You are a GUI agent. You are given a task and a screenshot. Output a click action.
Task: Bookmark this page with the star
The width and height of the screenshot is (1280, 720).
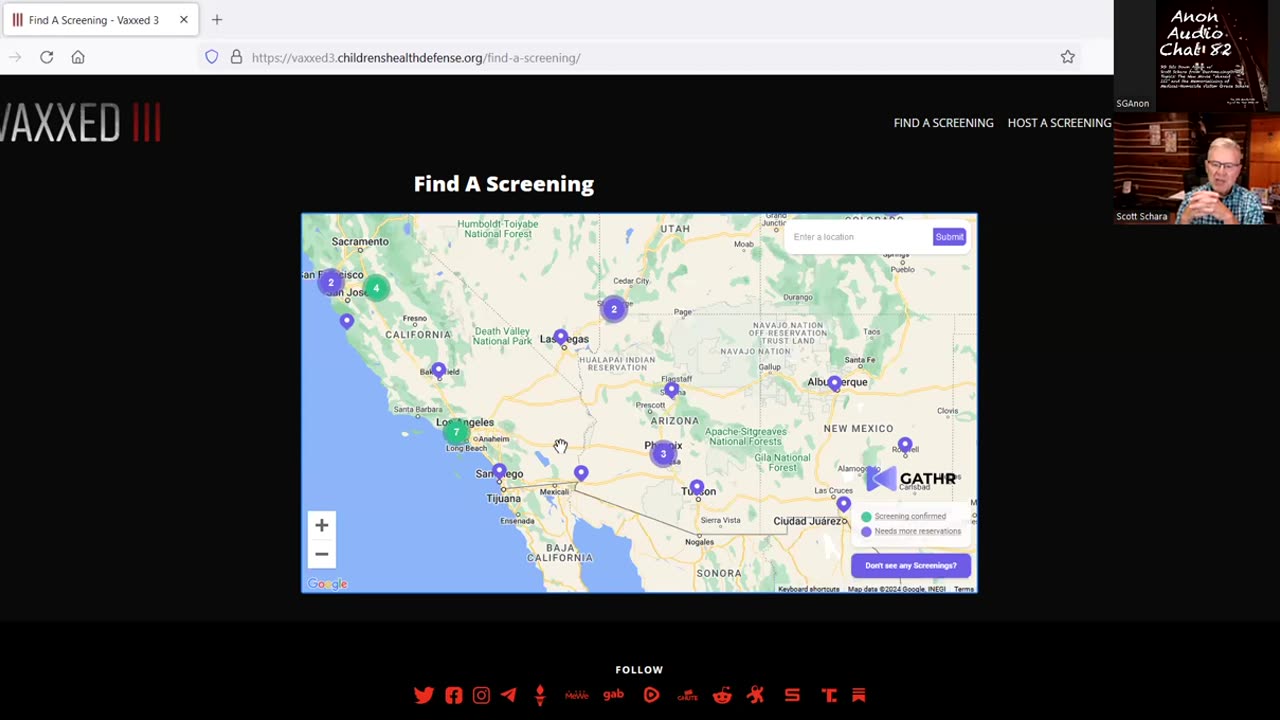tap(1068, 57)
